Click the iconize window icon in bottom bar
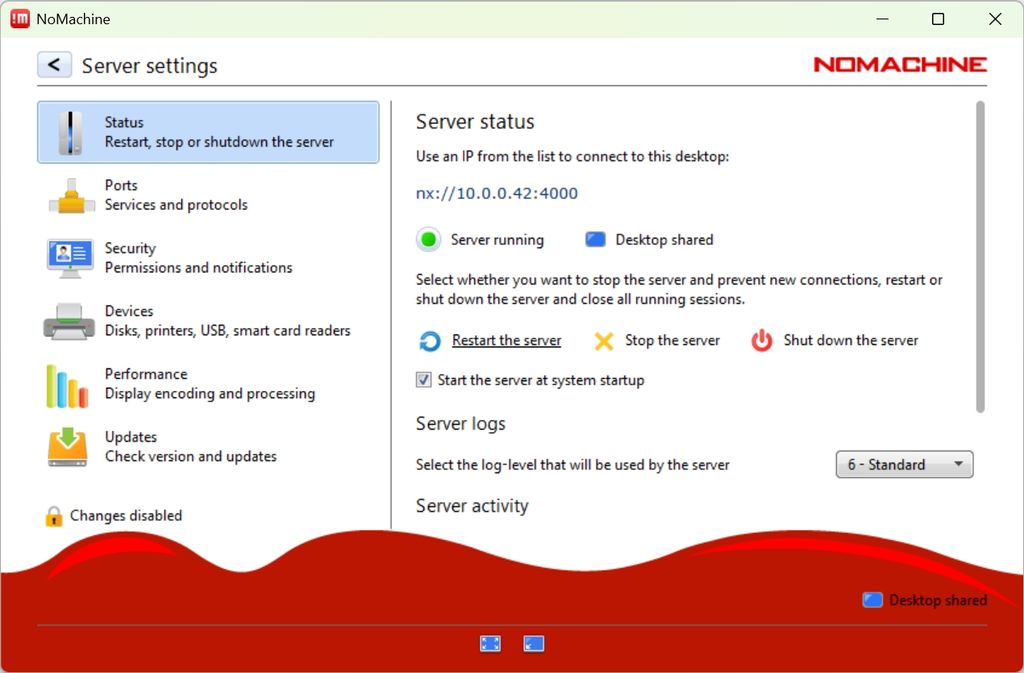The height and width of the screenshot is (673, 1024). click(534, 644)
